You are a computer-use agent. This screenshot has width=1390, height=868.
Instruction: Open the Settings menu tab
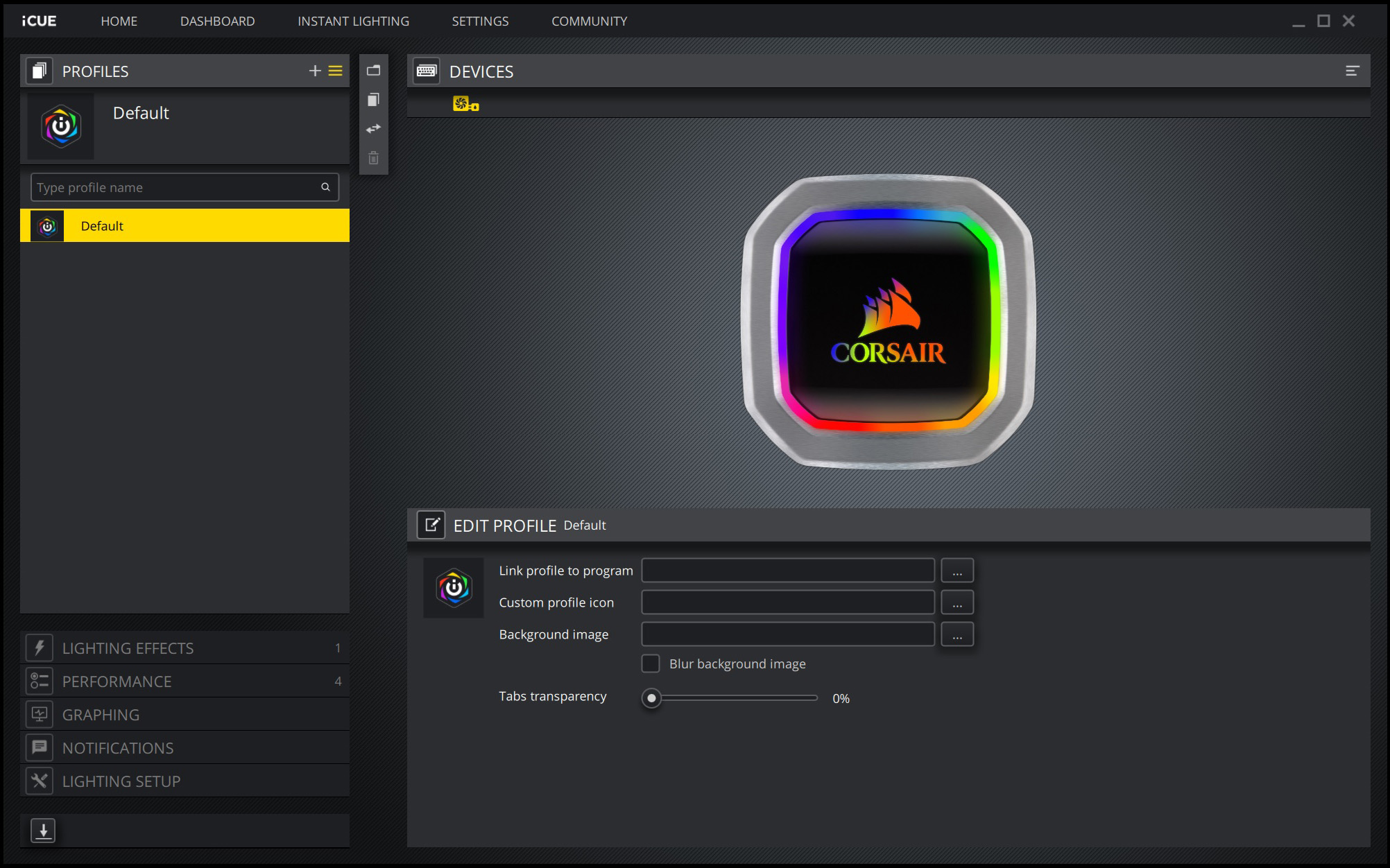point(480,21)
